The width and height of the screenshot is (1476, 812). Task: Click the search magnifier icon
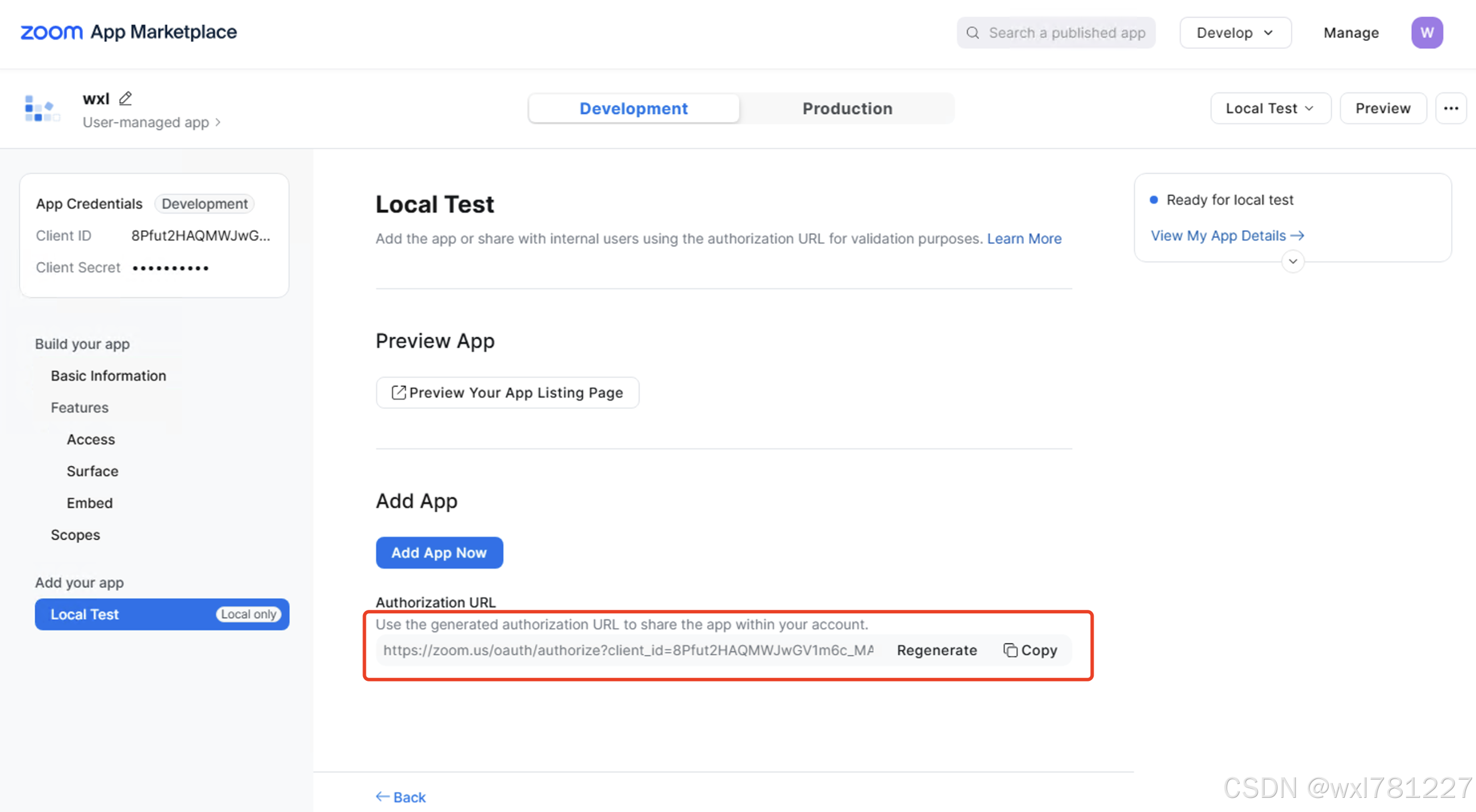(x=972, y=32)
